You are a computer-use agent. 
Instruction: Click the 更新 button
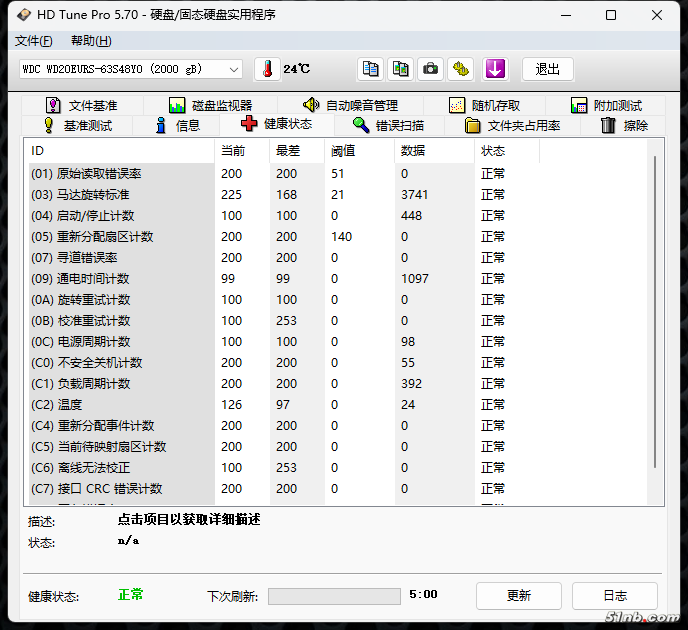point(518,595)
